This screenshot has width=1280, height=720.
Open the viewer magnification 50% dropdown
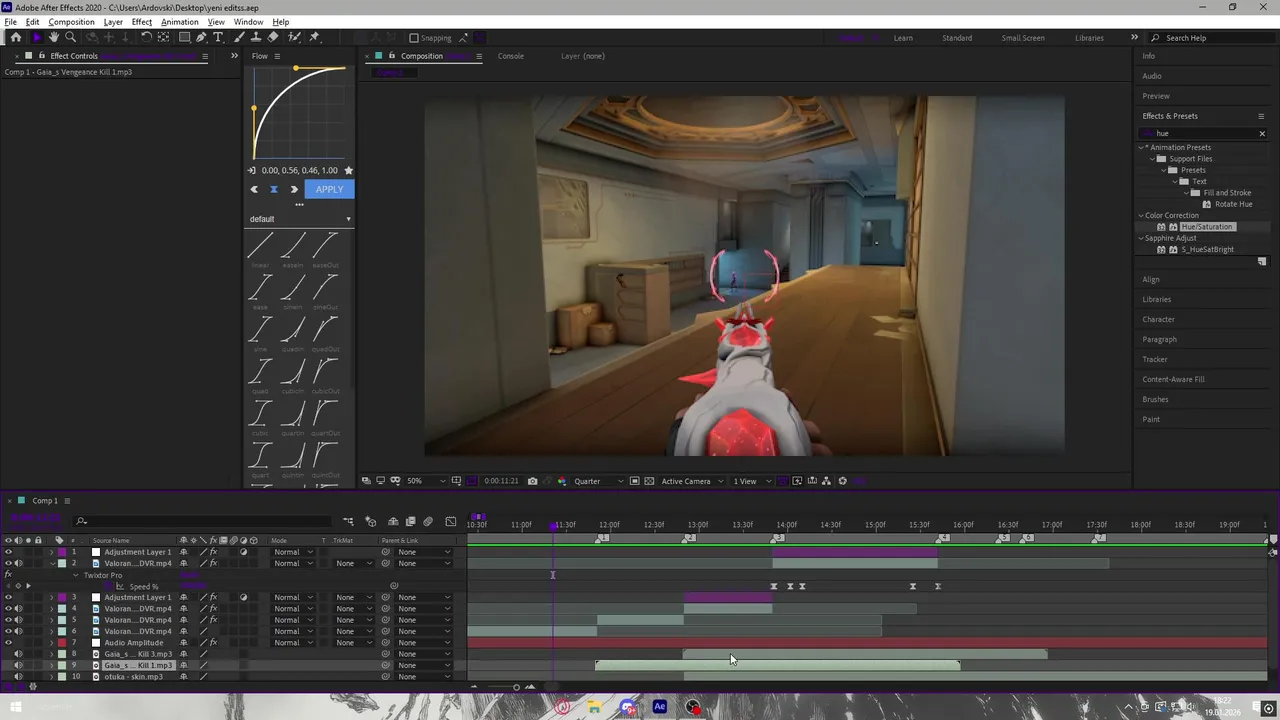pyautogui.click(x=426, y=481)
